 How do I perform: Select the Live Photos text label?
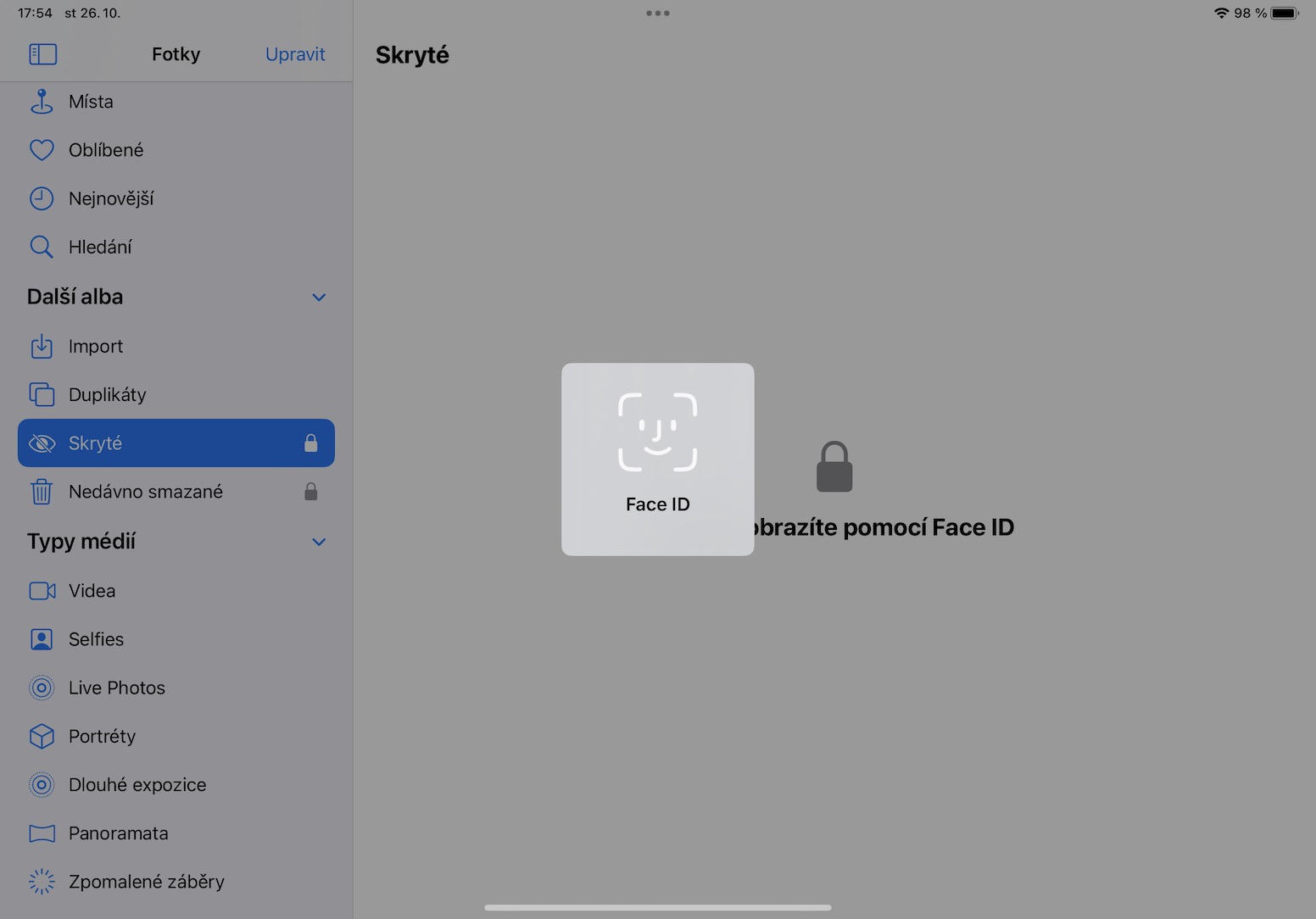[x=117, y=688]
